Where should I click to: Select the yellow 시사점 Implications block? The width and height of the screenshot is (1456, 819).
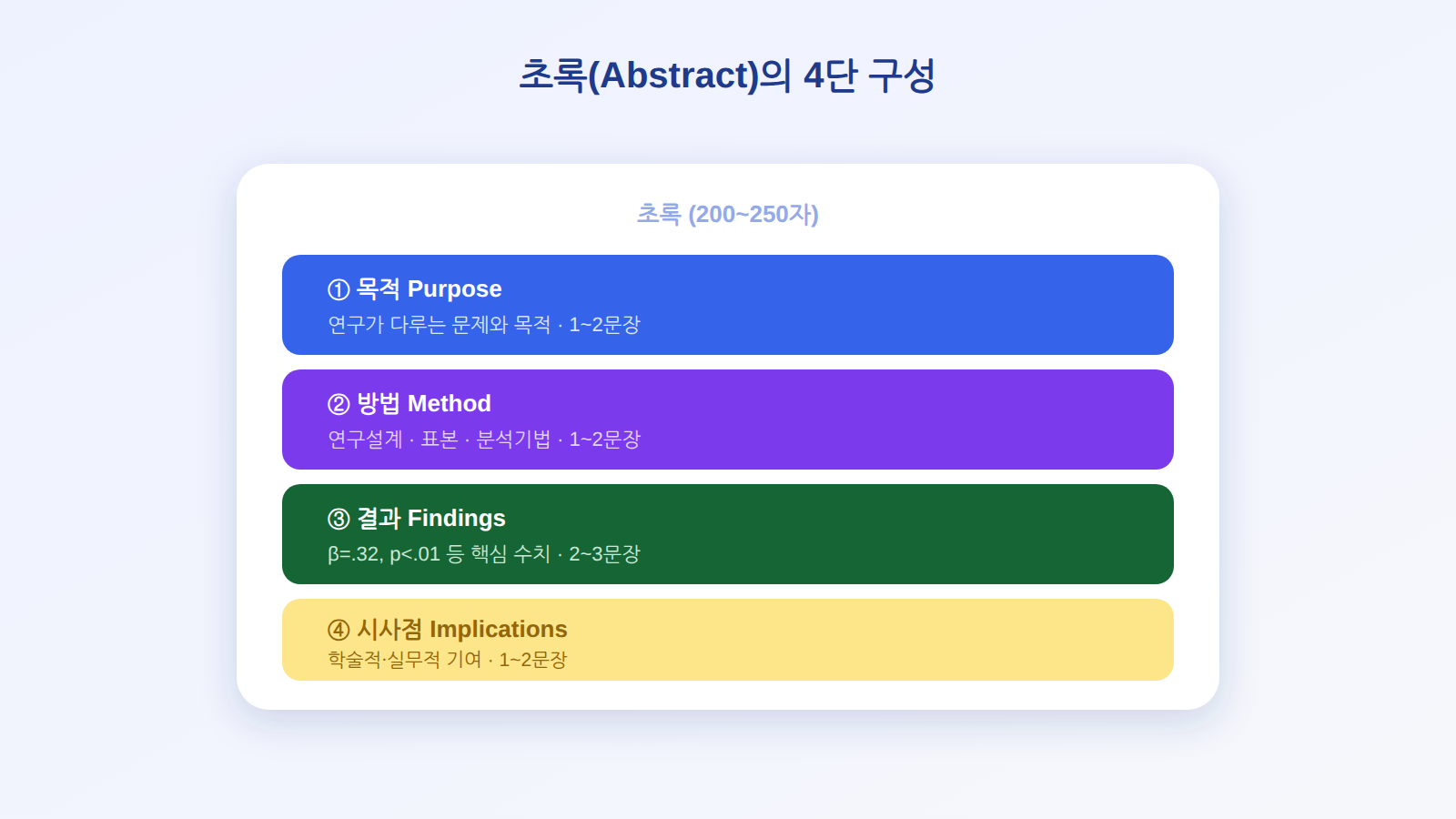tap(728, 640)
